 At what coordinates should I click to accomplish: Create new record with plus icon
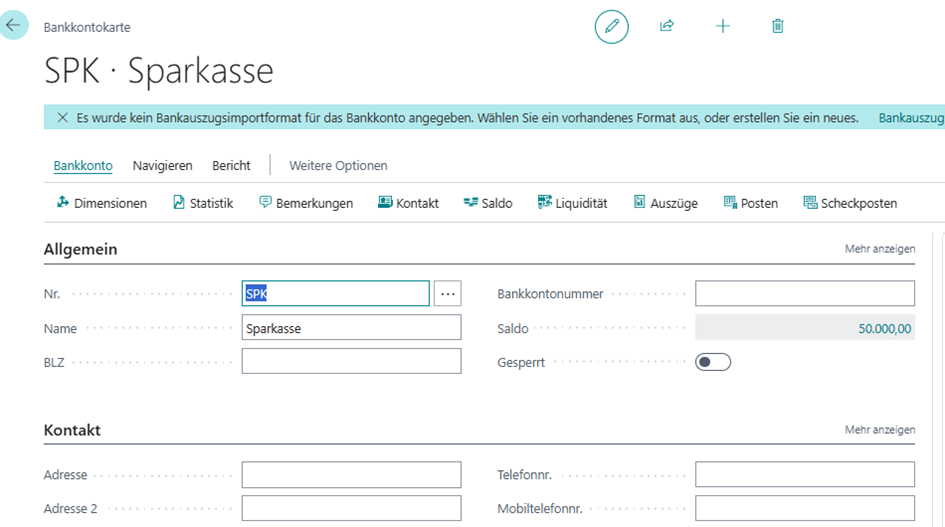coord(723,27)
